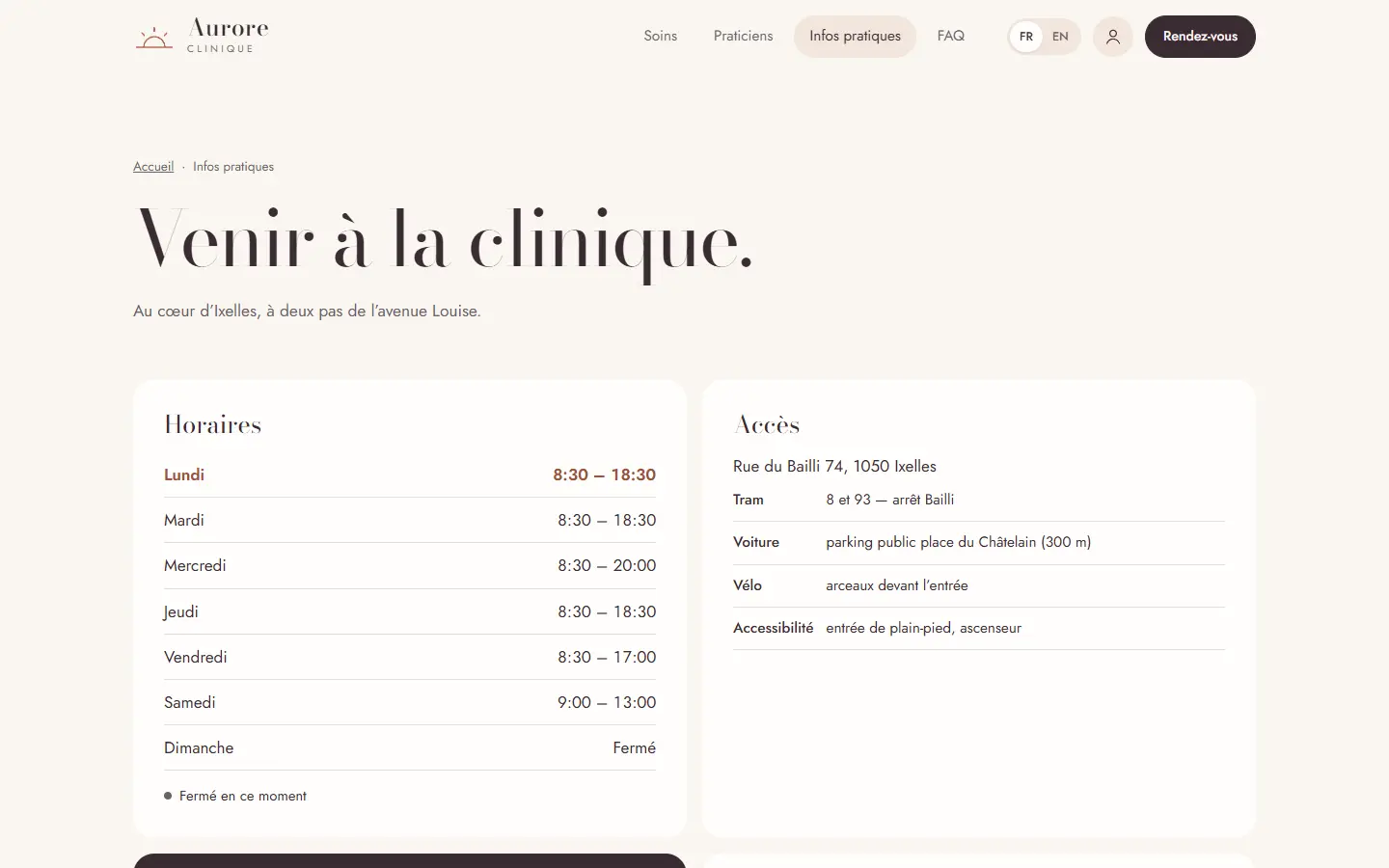This screenshot has width=1389, height=868.
Task: Open the FAQ page
Action: [x=951, y=37]
